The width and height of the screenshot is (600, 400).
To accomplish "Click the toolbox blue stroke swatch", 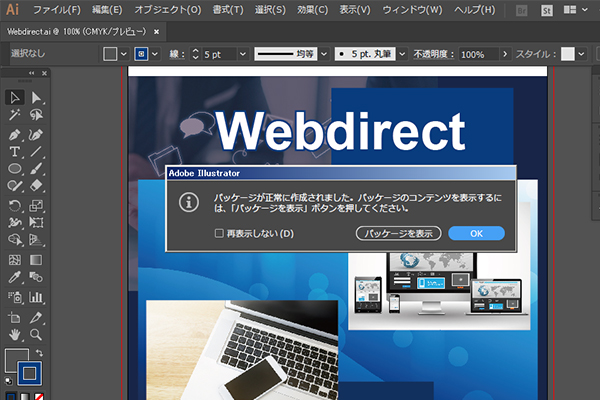I will coord(29,373).
